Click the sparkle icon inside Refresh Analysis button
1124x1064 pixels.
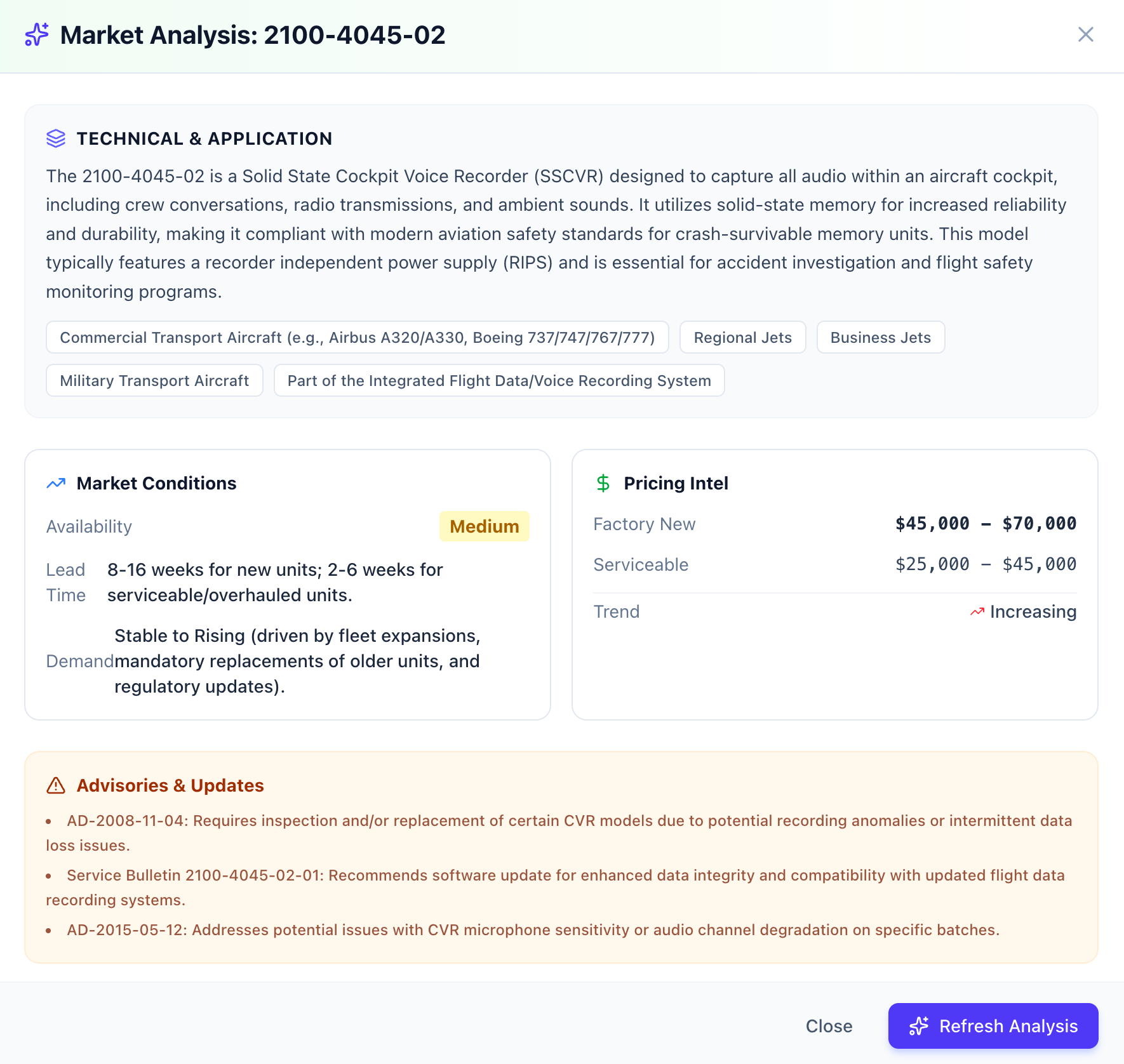[x=919, y=1026]
